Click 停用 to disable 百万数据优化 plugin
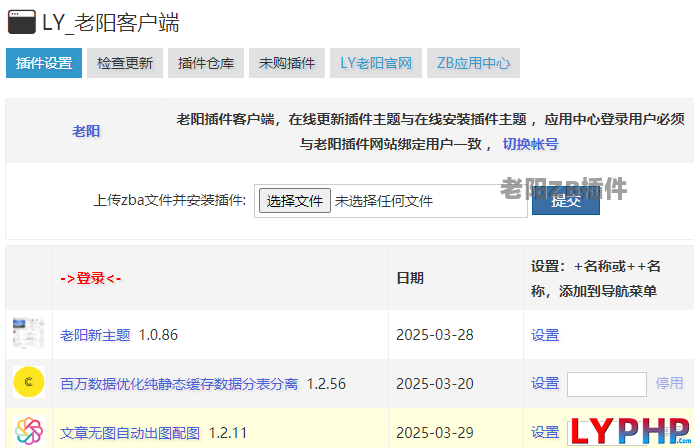694x448 pixels. pyautogui.click(x=669, y=383)
